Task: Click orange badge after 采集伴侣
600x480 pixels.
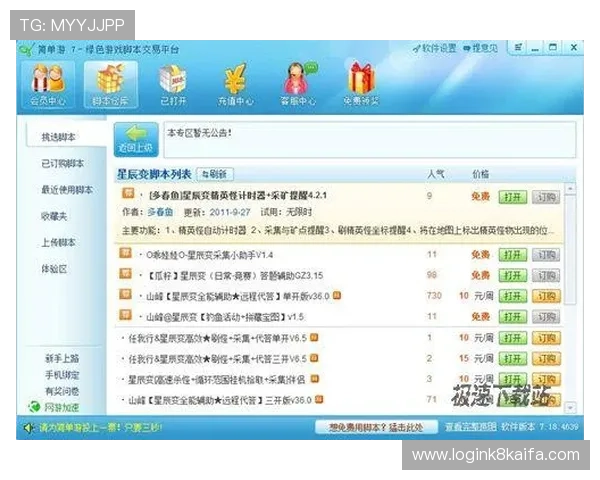Action: 315,379
